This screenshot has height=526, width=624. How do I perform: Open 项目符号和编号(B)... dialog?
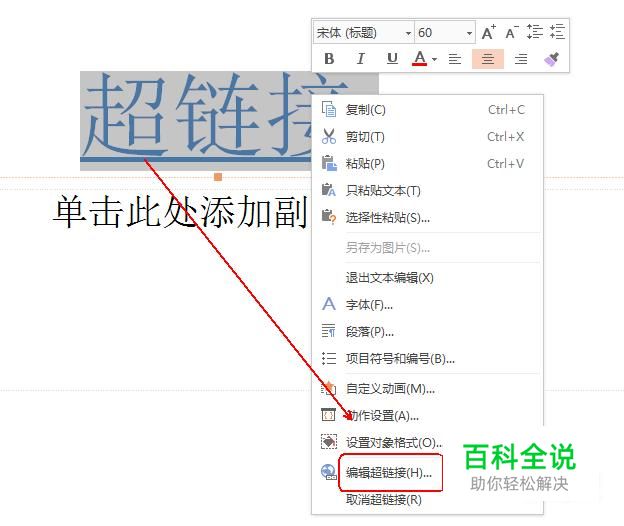point(428,359)
